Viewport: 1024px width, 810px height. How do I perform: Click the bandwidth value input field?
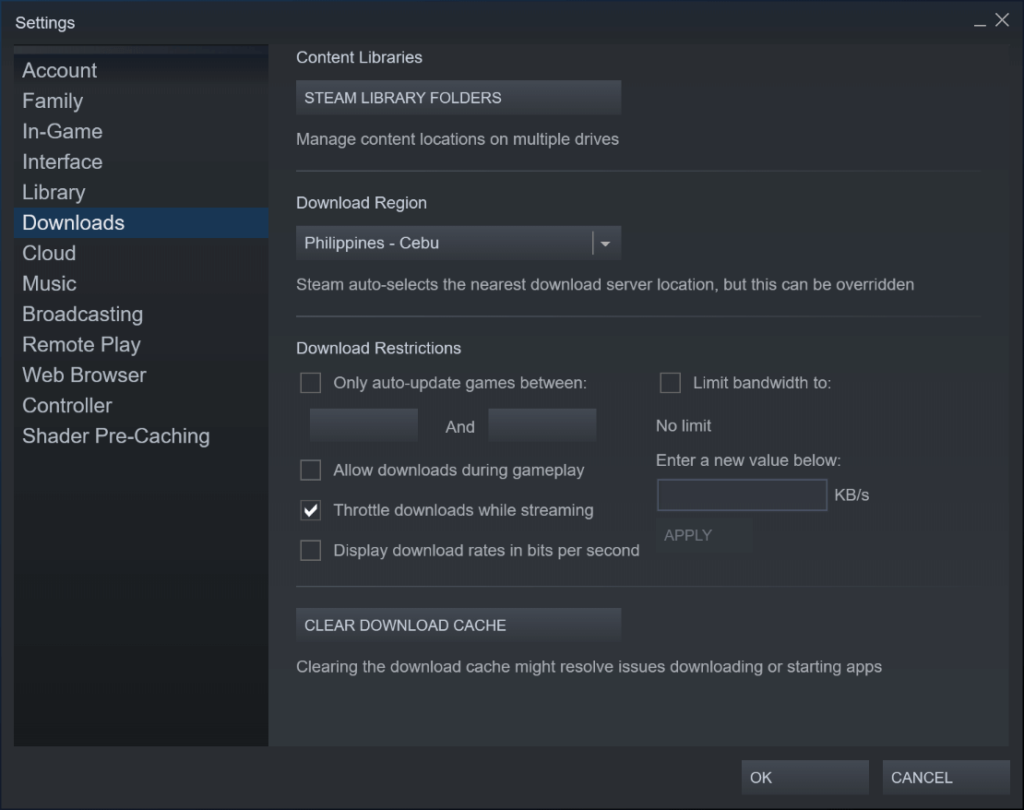click(741, 494)
